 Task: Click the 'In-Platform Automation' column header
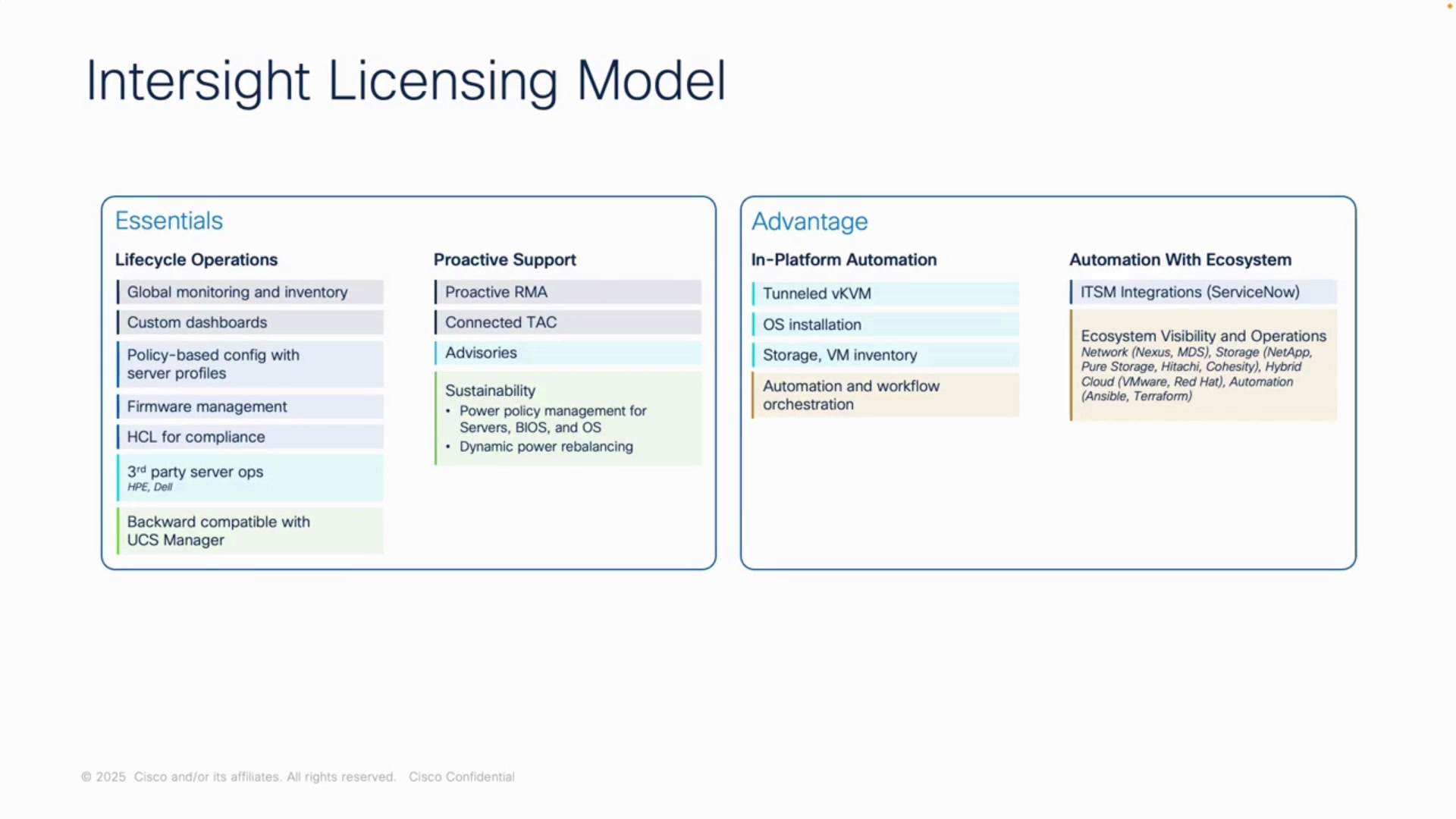844,259
